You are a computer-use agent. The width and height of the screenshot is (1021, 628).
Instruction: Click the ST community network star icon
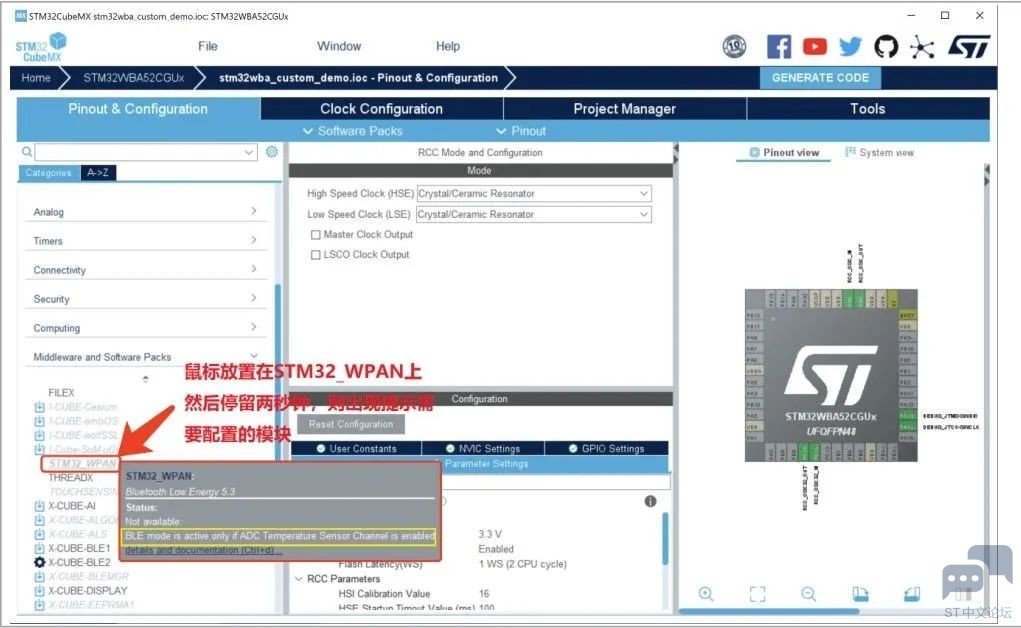click(x=922, y=47)
